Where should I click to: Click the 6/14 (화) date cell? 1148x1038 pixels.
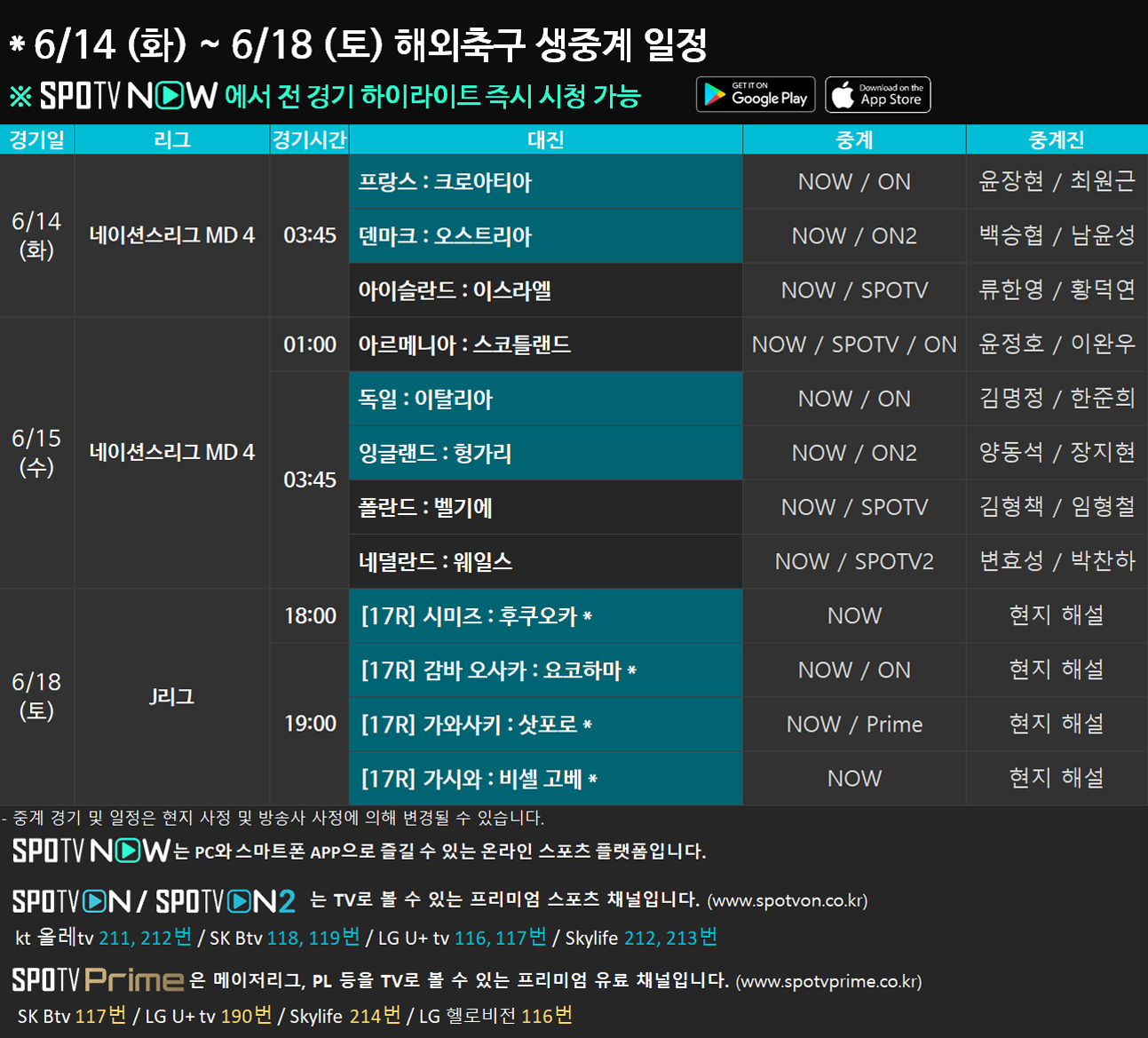(x=36, y=235)
